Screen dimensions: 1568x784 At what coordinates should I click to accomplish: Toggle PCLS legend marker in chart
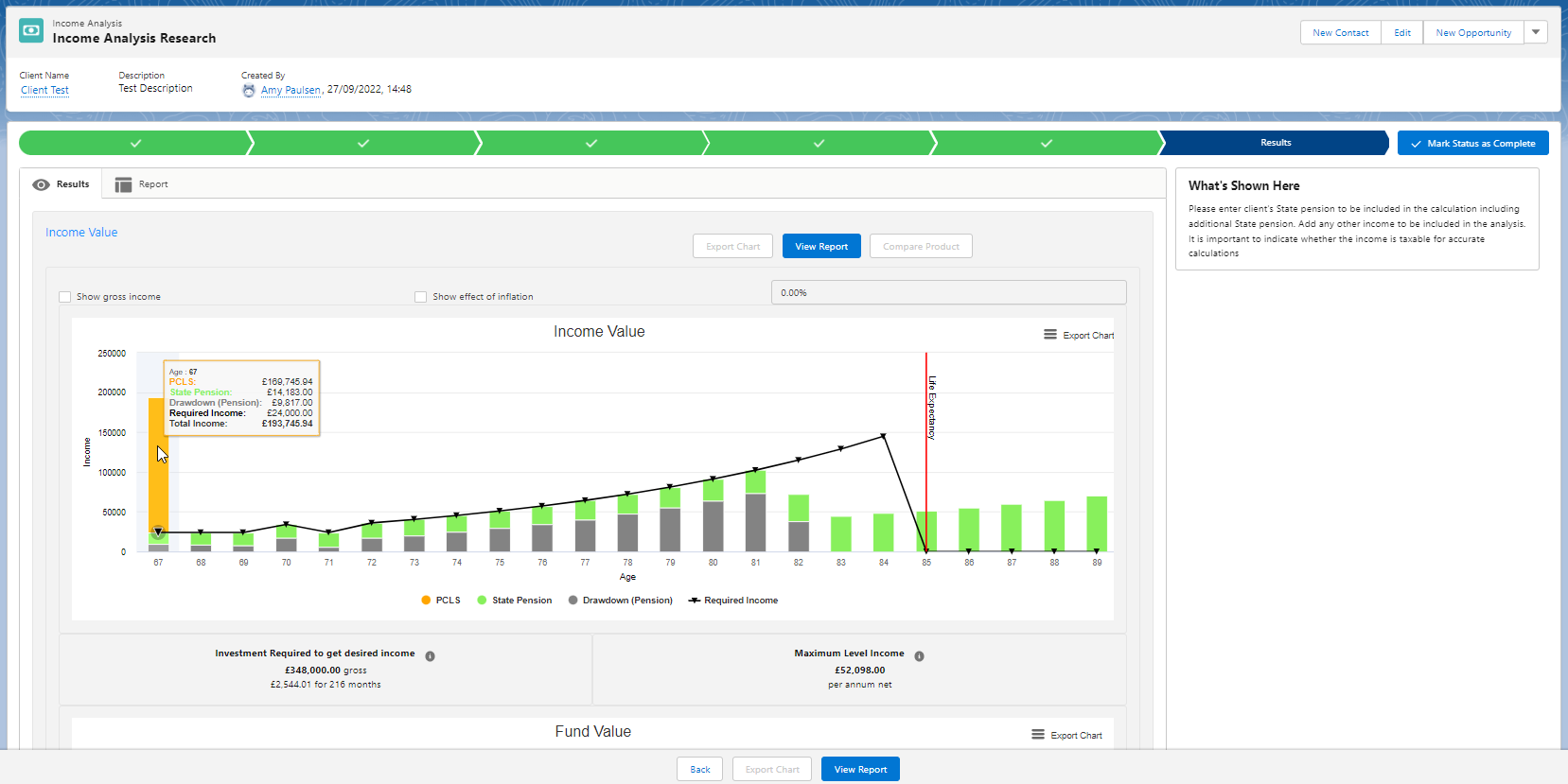point(426,601)
